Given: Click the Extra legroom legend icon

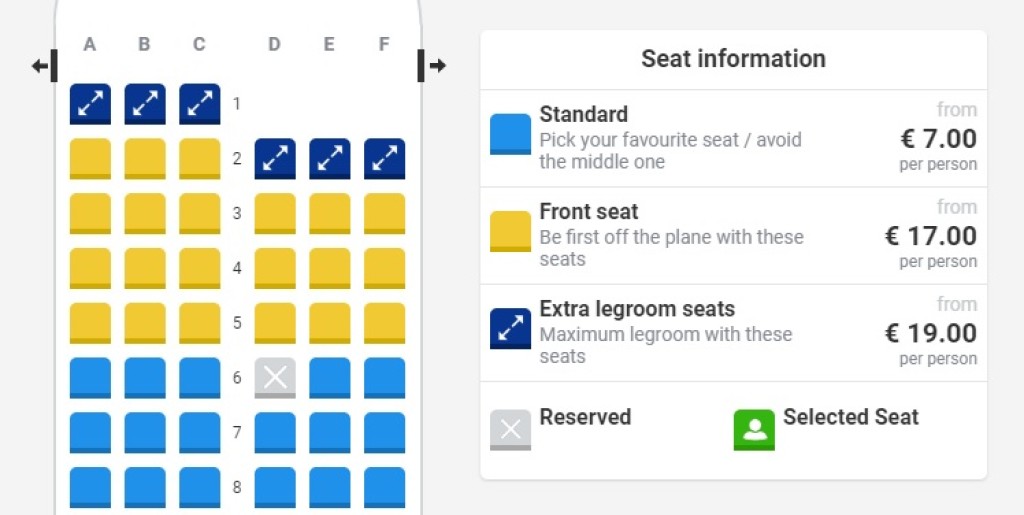Looking at the screenshot, I should pos(510,329).
